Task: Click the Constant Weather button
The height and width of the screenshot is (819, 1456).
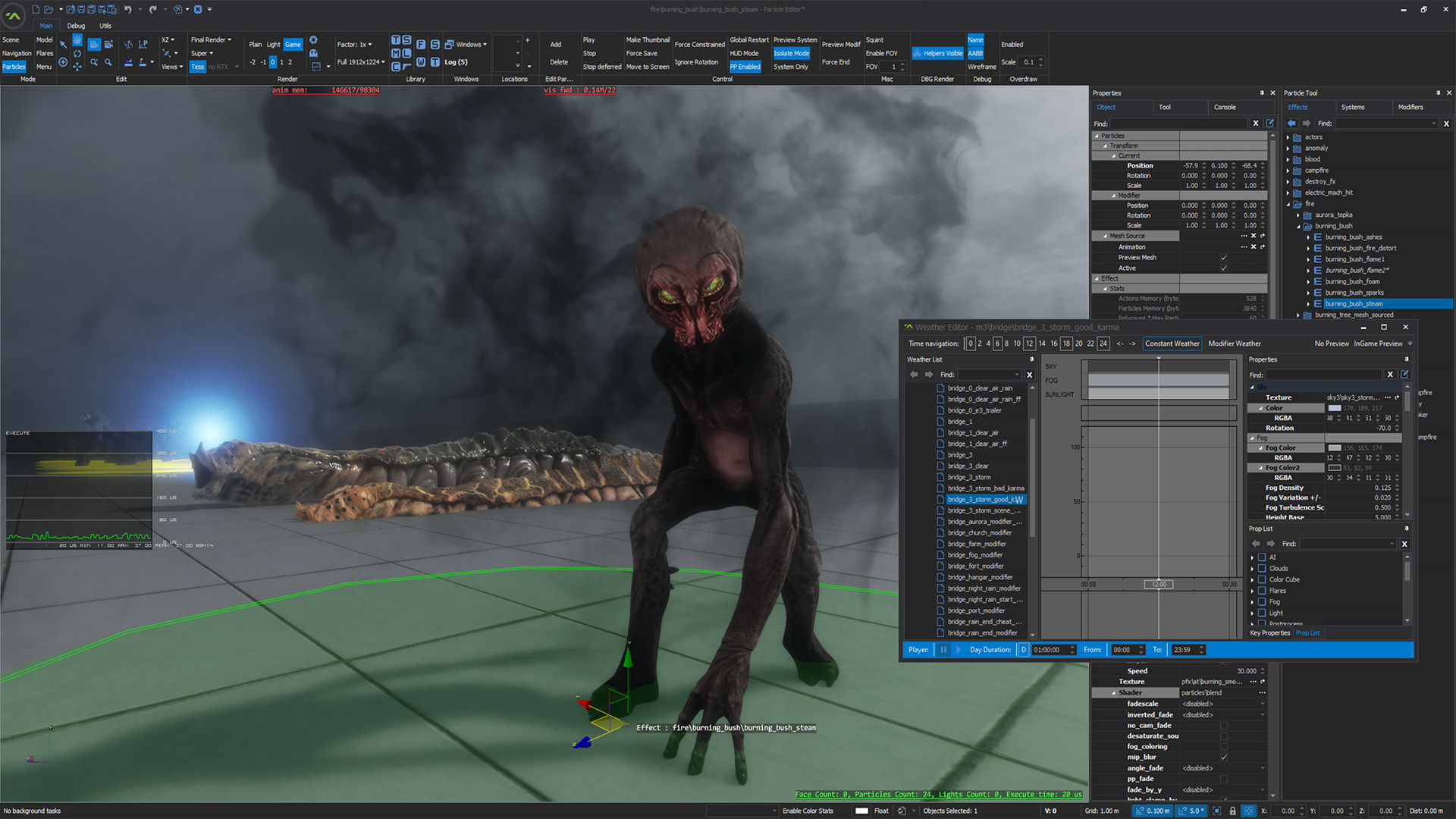Action: click(1172, 344)
